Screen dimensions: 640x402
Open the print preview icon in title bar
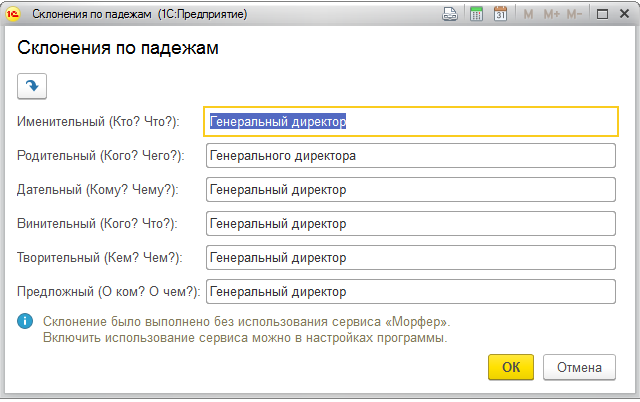tap(450, 14)
